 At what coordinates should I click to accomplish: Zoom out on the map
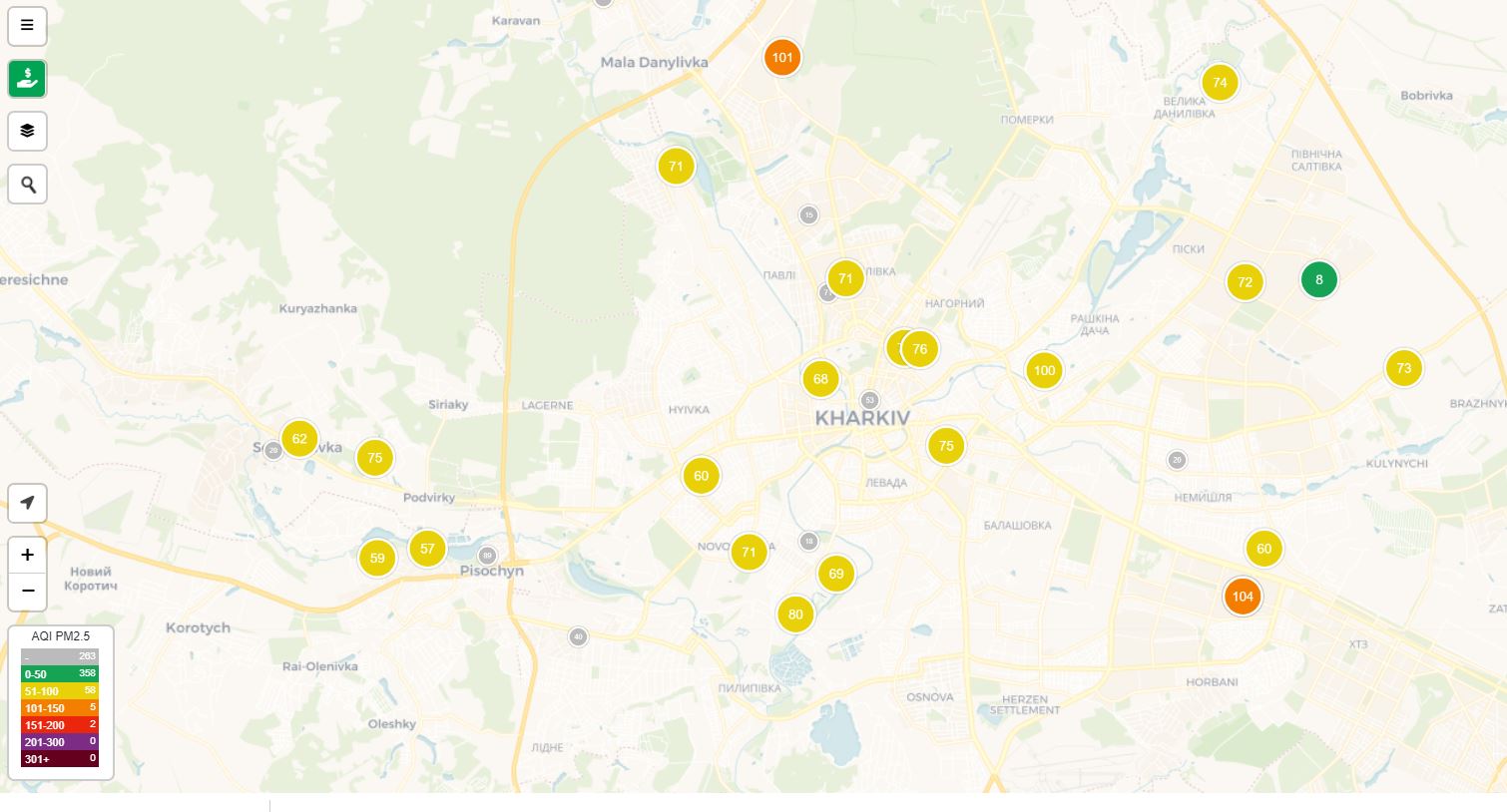tap(27, 591)
